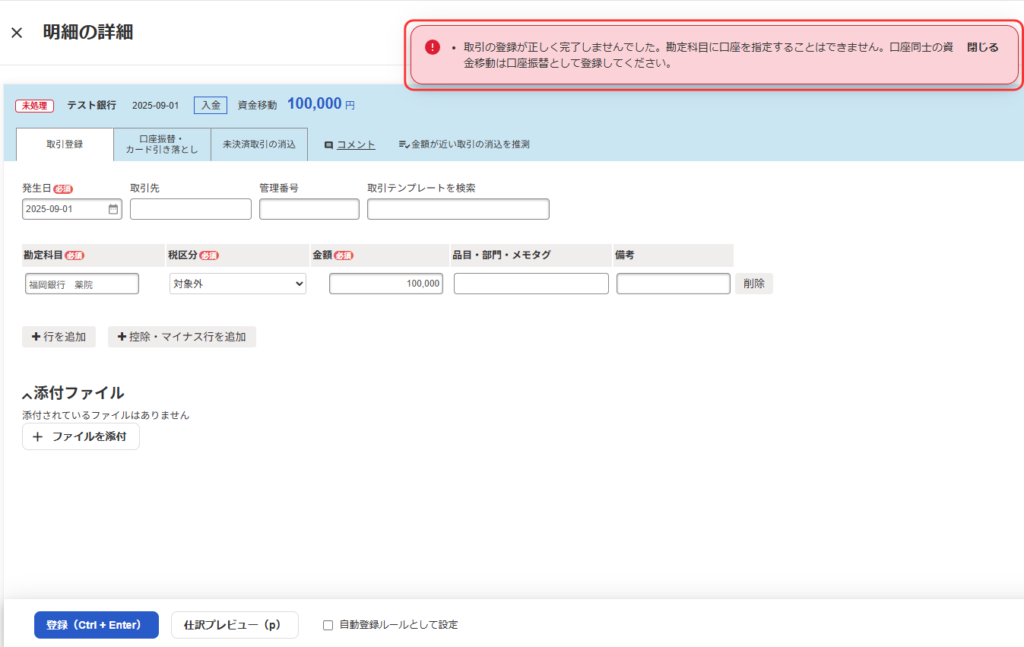Click ファイルを添付 to attach file
1024x647 pixels.
click(81, 437)
